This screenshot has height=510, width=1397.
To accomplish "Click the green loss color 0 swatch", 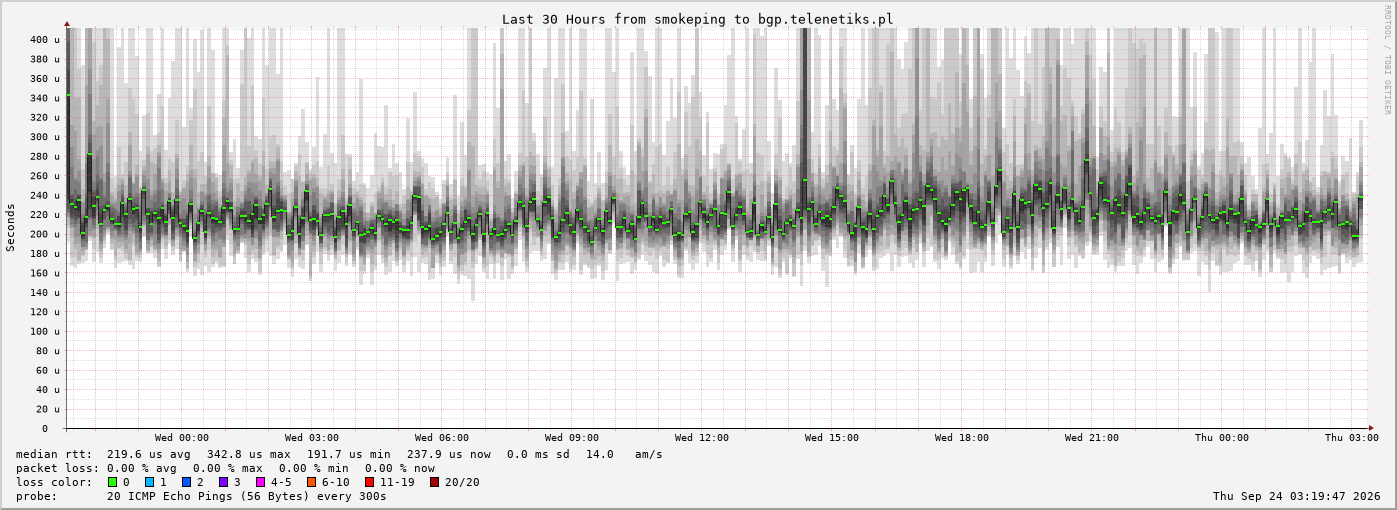I will pyautogui.click(x=112, y=482).
